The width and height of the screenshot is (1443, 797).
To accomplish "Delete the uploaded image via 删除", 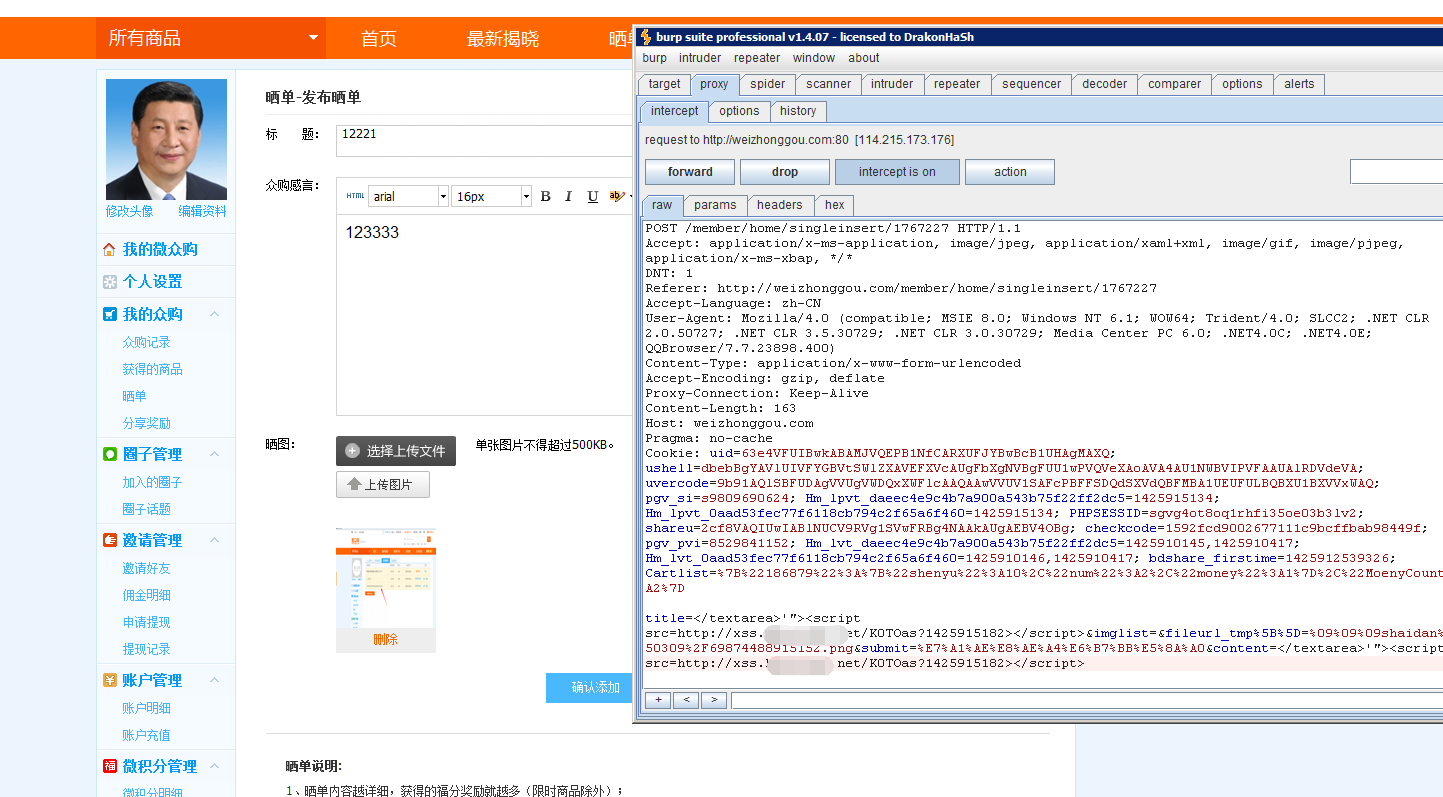I will pos(386,640).
